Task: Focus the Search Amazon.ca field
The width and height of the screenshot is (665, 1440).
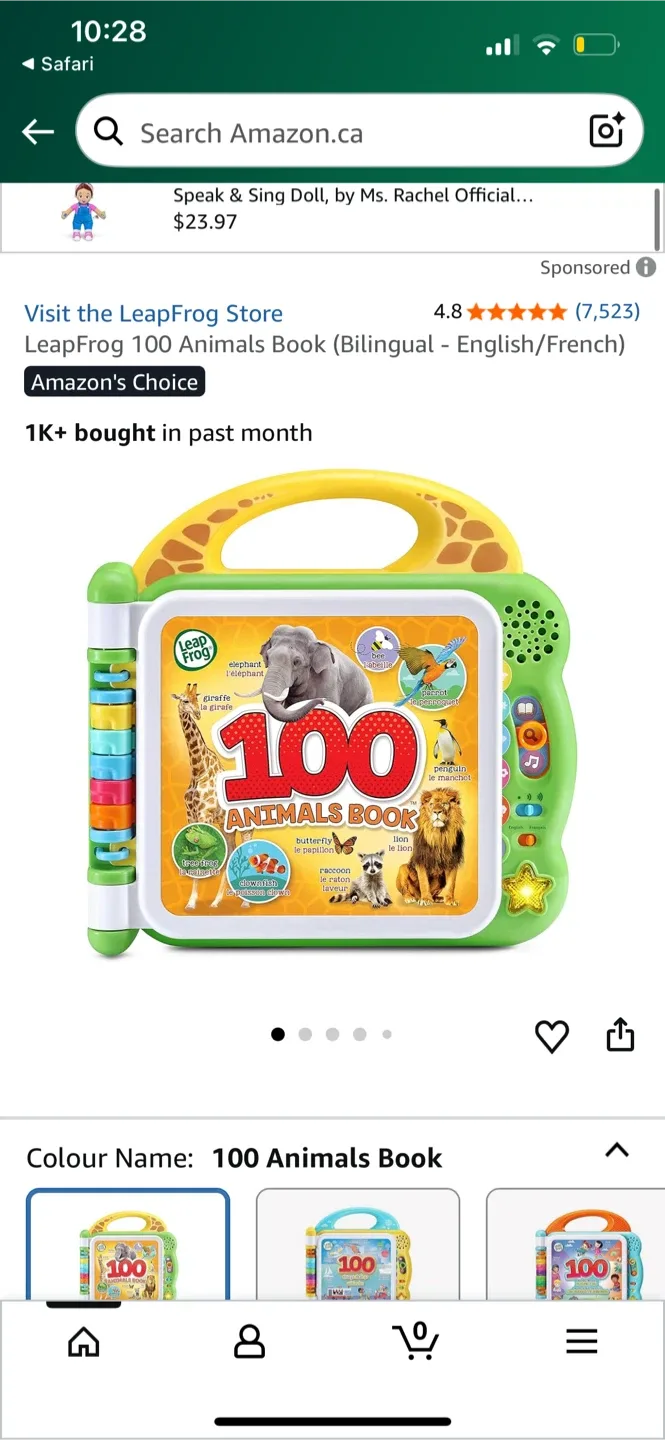Action: point(359,131)
